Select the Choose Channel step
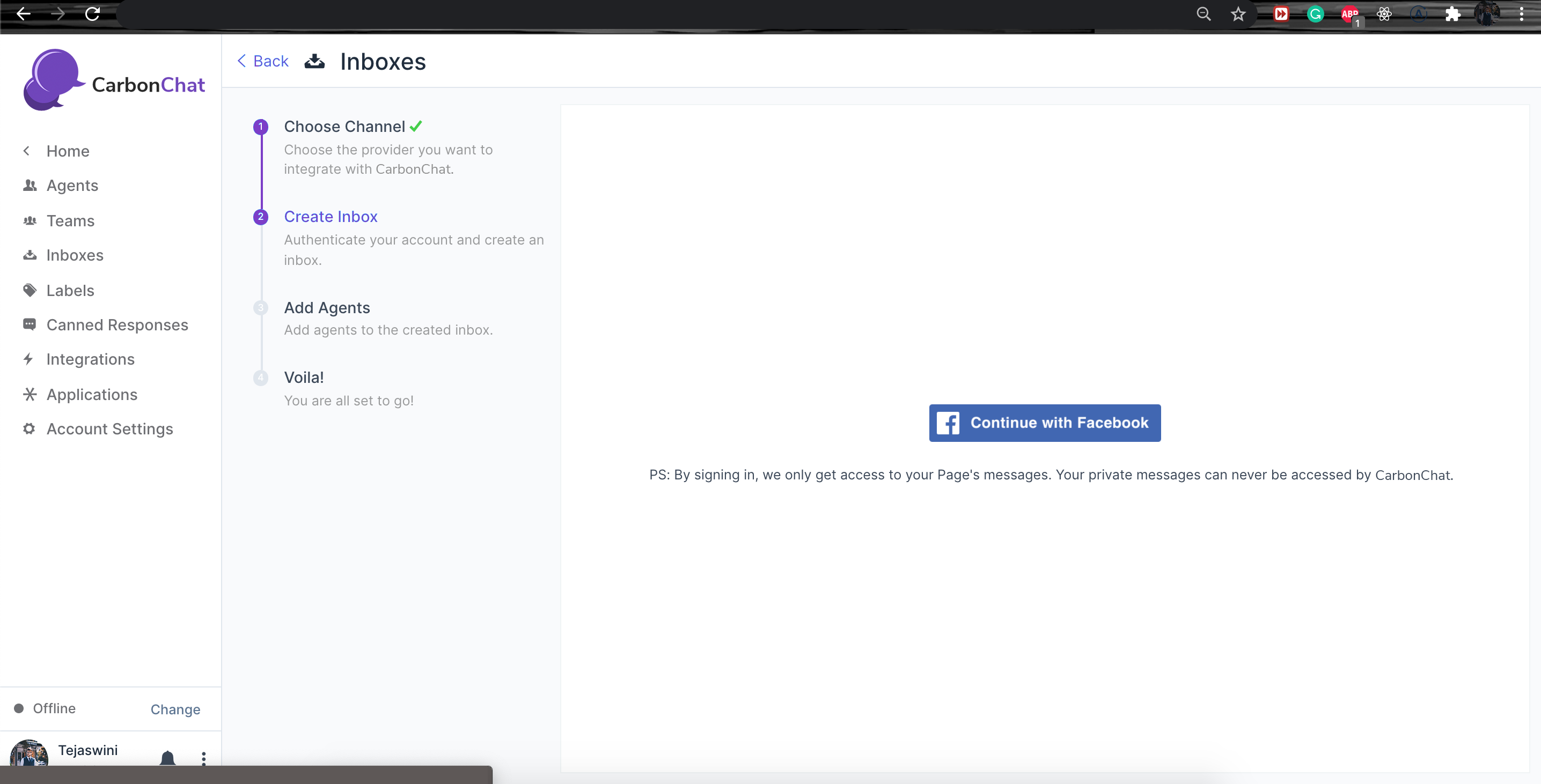This screenshot has height=784, width=1541. click(344, 127)
